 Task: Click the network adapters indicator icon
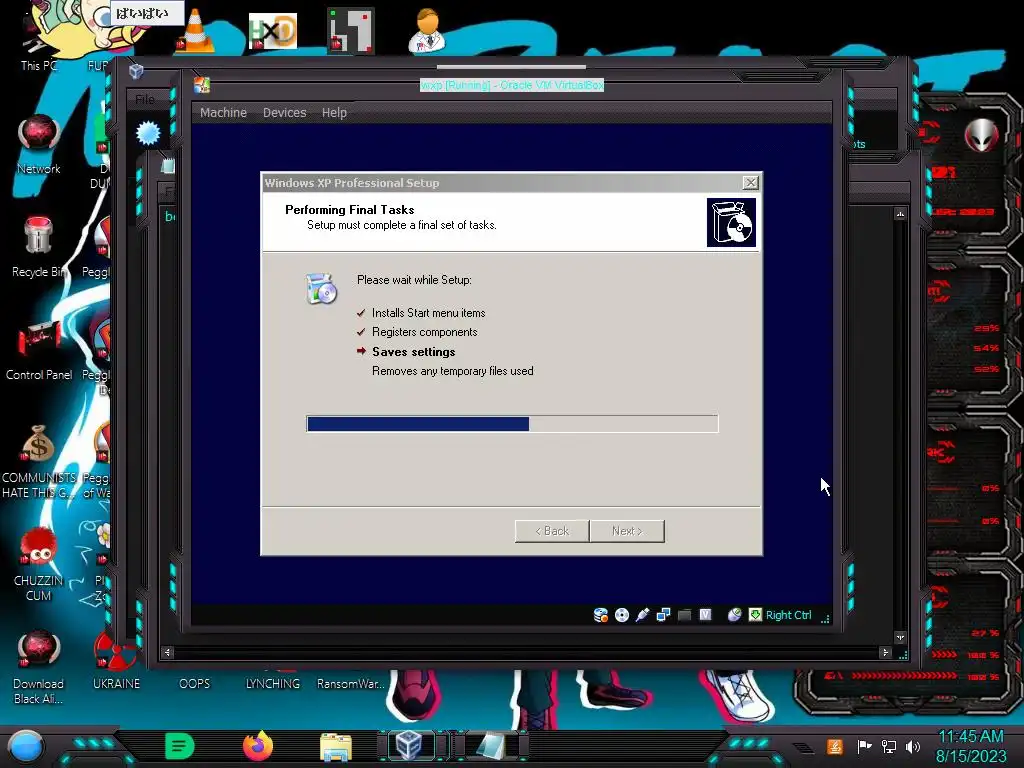pyautogui.click(x=664, y=615)
